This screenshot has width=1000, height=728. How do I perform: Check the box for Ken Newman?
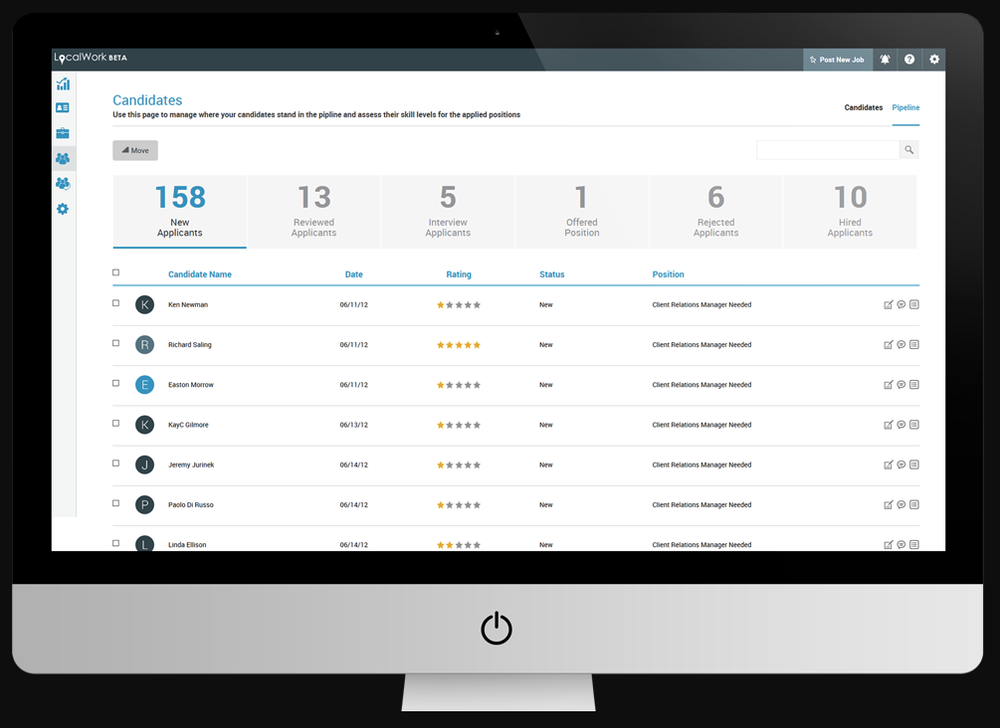(x=116, y=303)
